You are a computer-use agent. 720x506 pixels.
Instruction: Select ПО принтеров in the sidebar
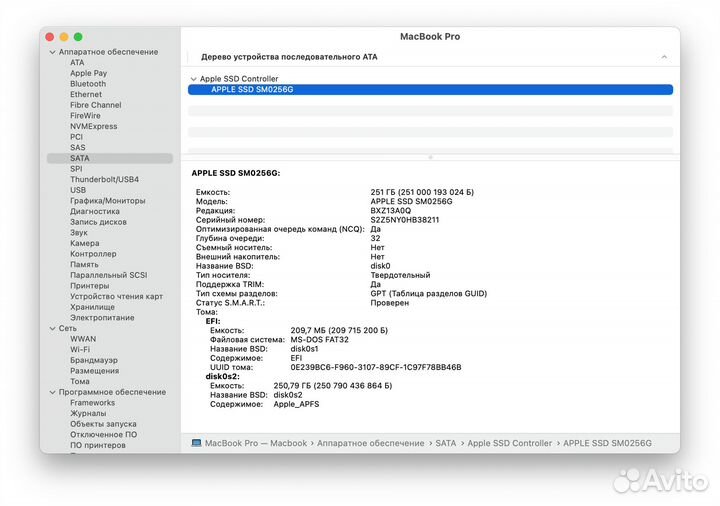pos(97,445)
